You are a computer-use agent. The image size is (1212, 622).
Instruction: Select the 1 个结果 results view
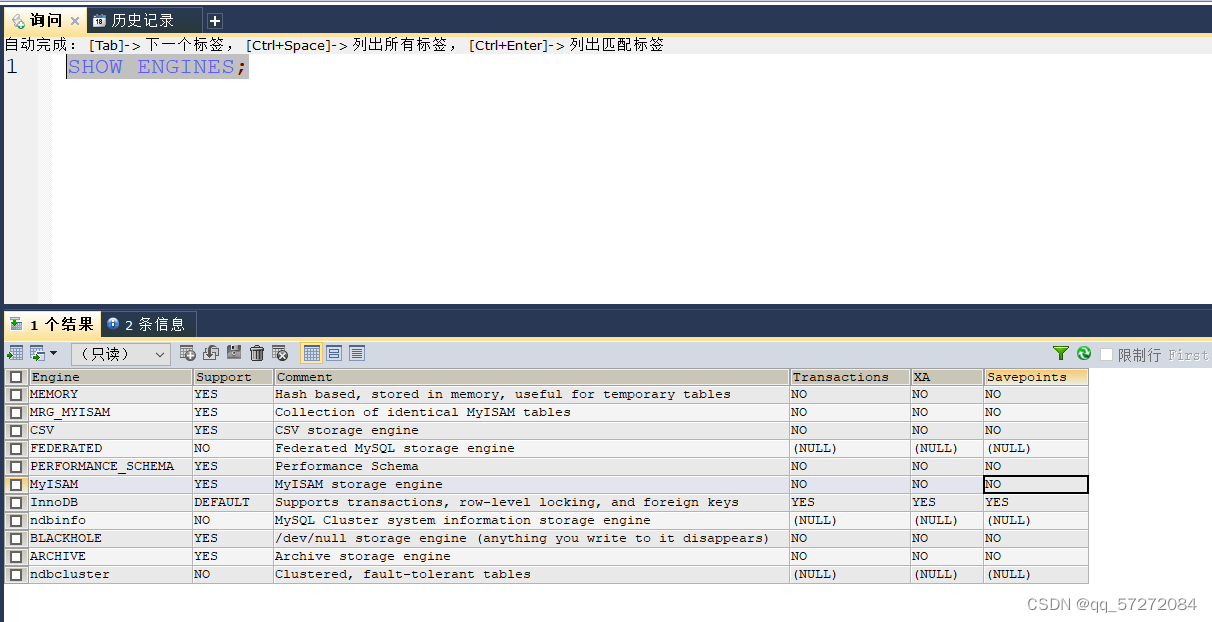point(52,323)
